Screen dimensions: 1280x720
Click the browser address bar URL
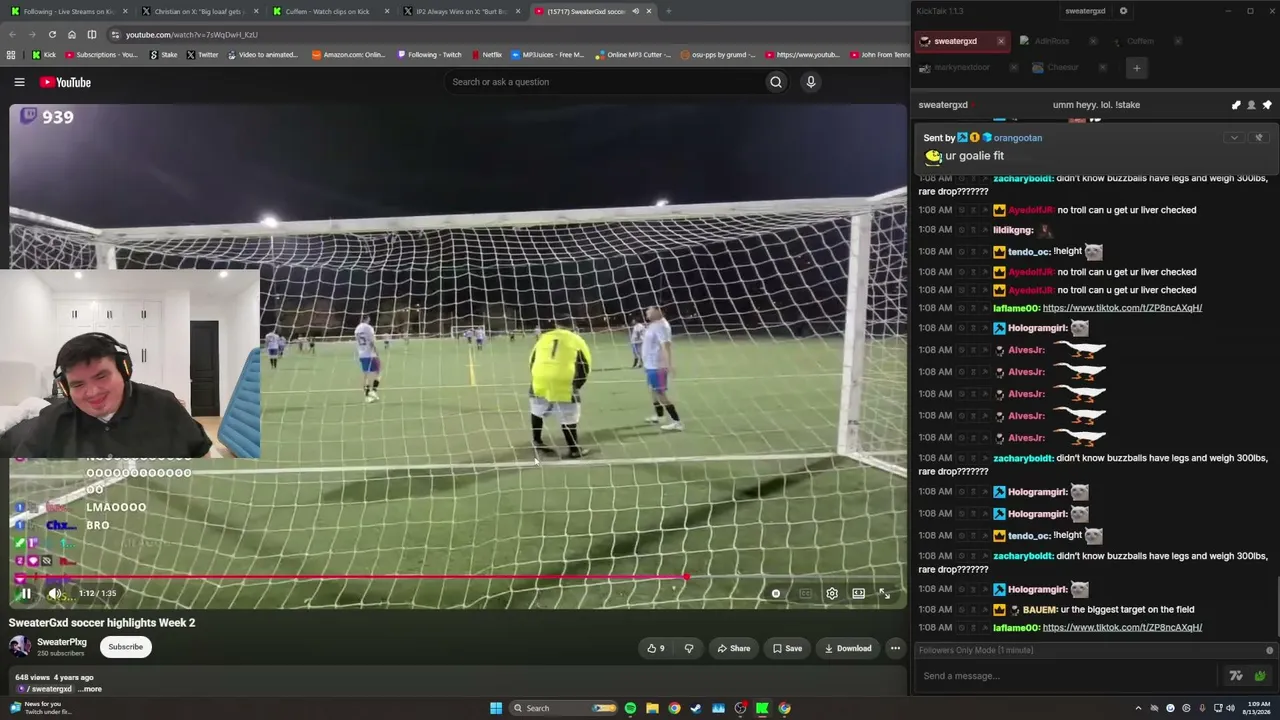[191, 34]
